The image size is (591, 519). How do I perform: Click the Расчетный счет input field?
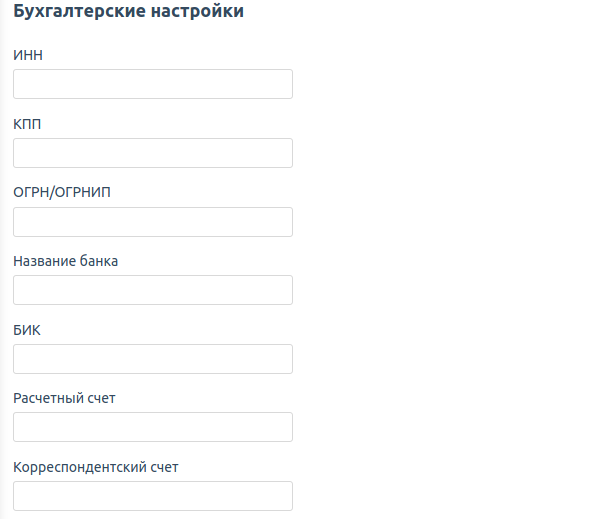153,427
